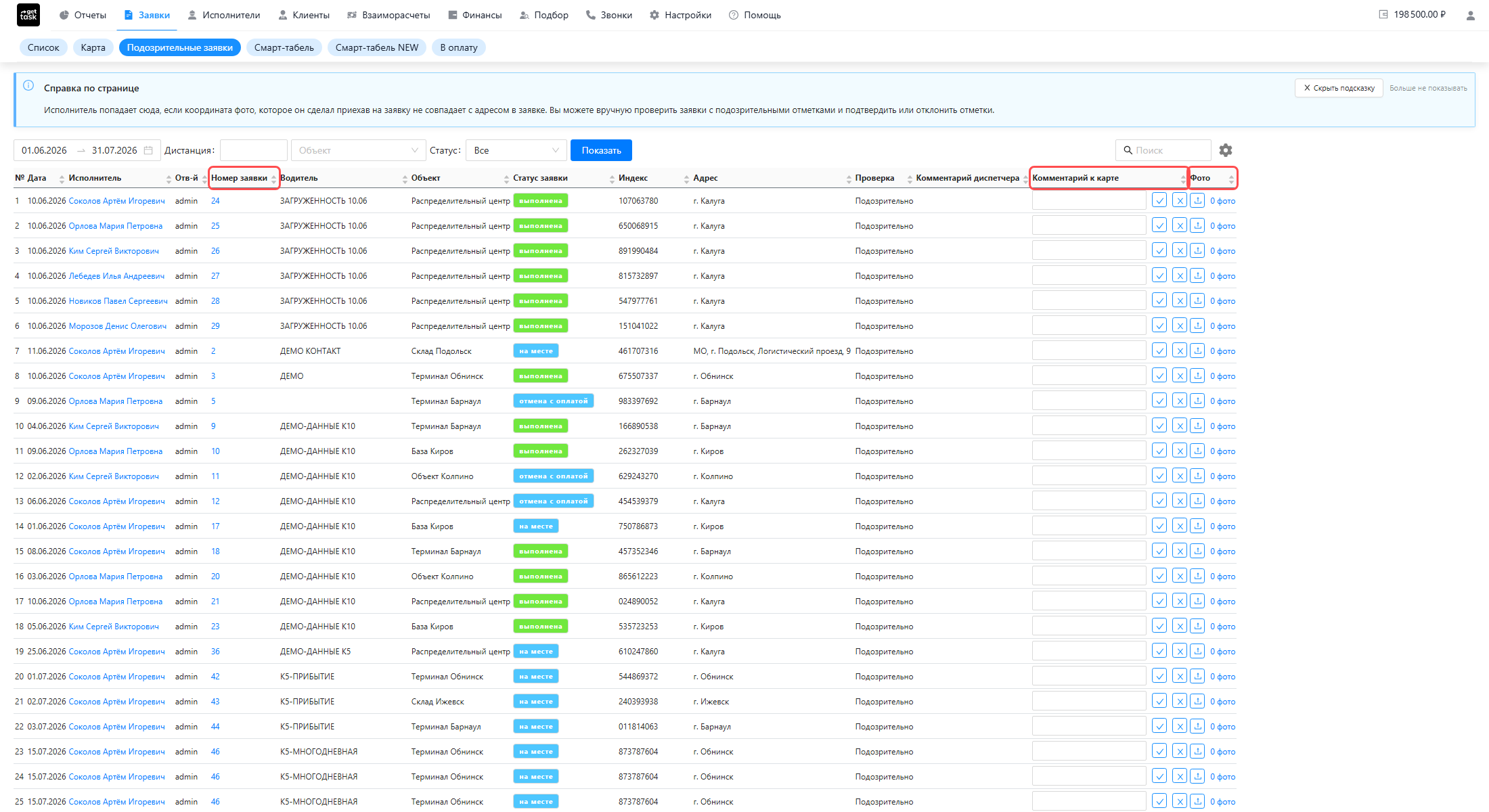This screenshot has height=812, width=1489.
Task: Open start date 01.06.2026 picker
Action: (45, 150)
